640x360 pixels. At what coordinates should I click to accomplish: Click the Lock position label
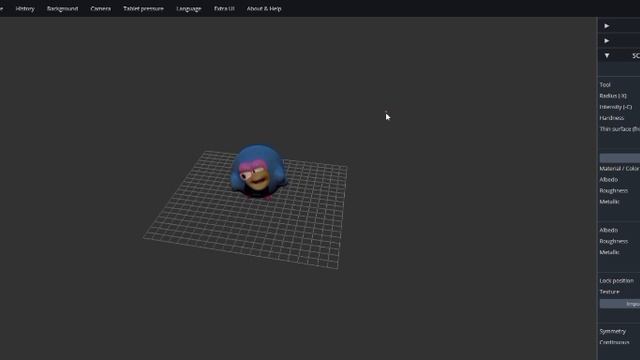[616, 281]
